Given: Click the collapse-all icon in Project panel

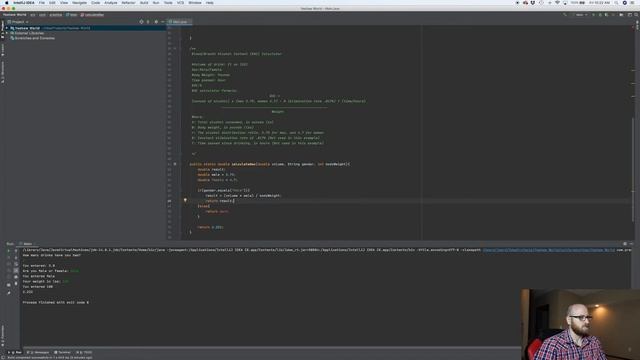Looking at the screenshot, I should point(148,22).
